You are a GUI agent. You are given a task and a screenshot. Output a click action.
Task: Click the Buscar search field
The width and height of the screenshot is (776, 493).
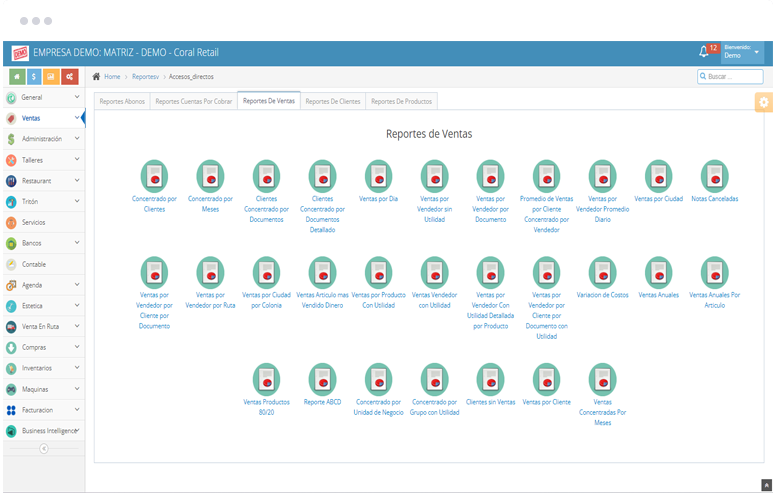(x=730, y=77)
